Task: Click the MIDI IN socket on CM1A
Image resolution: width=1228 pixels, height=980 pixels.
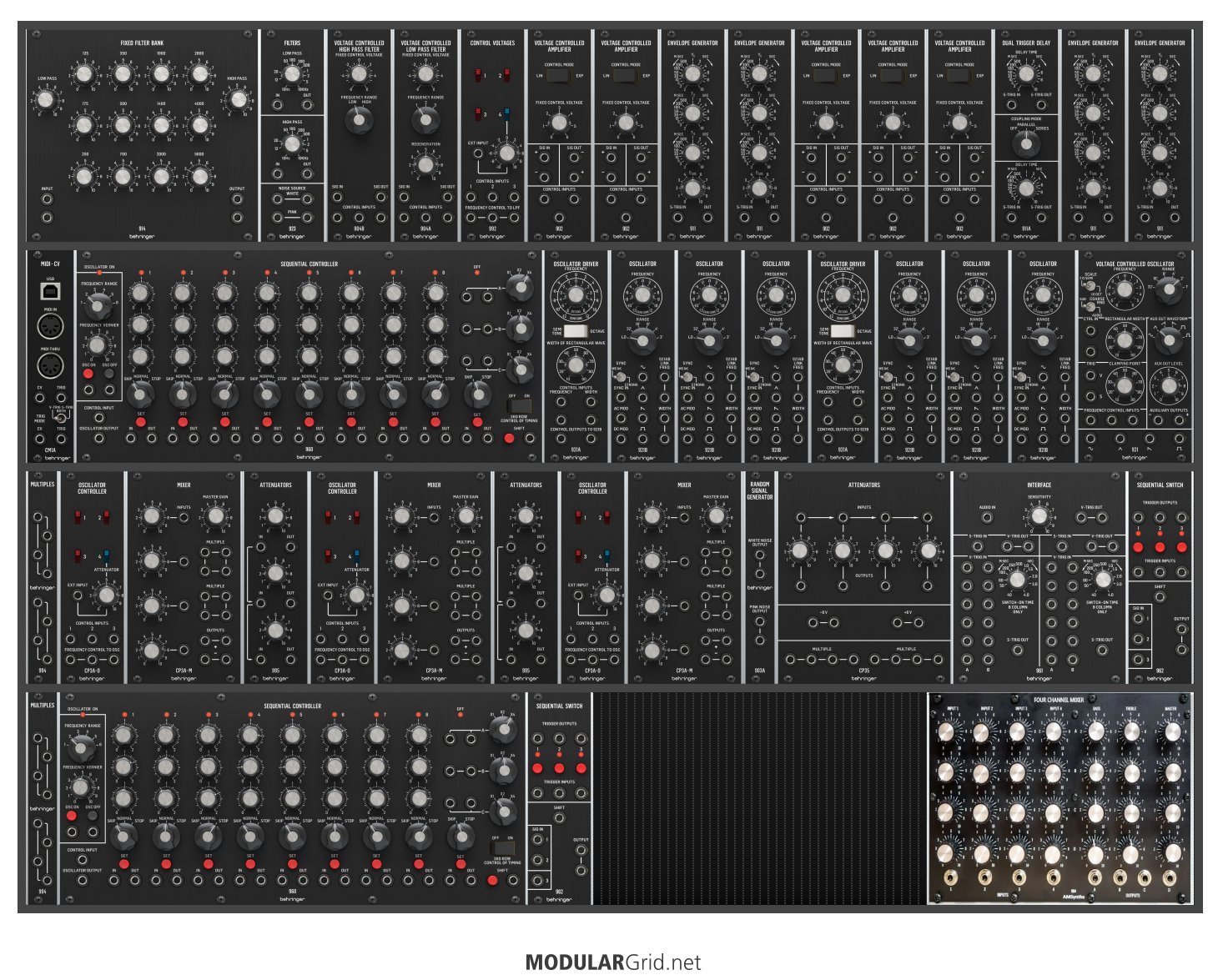Action: [x=50, y=327]
